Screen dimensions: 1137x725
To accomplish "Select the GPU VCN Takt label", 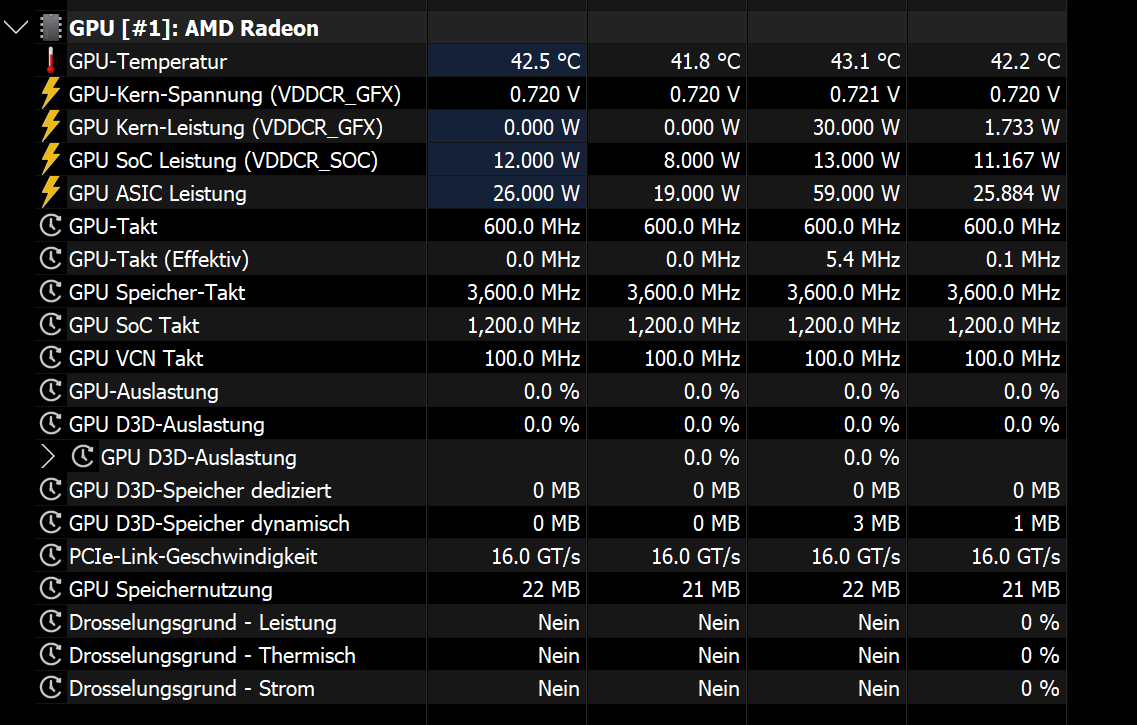I will [x=136, y=358].
